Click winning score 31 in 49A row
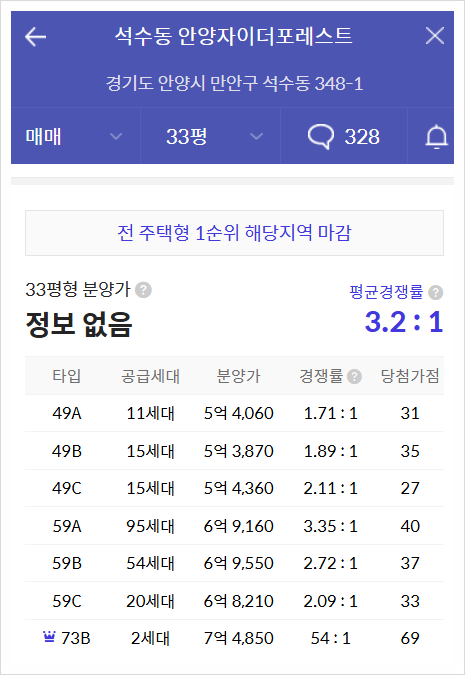The height and width of the screenshot is (675, 465). tap(410, 413)
